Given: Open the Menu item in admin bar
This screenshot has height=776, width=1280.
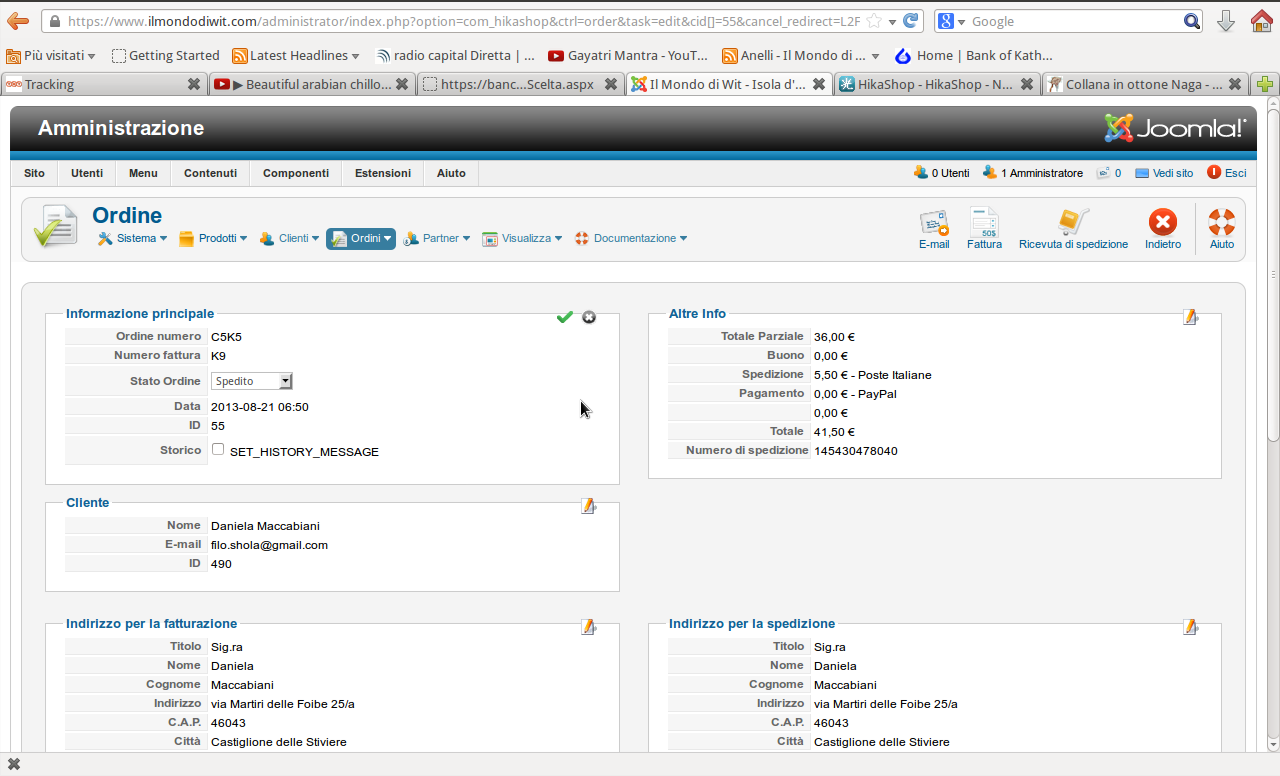Looking at the screenshot, I should (x=143, y=173).
